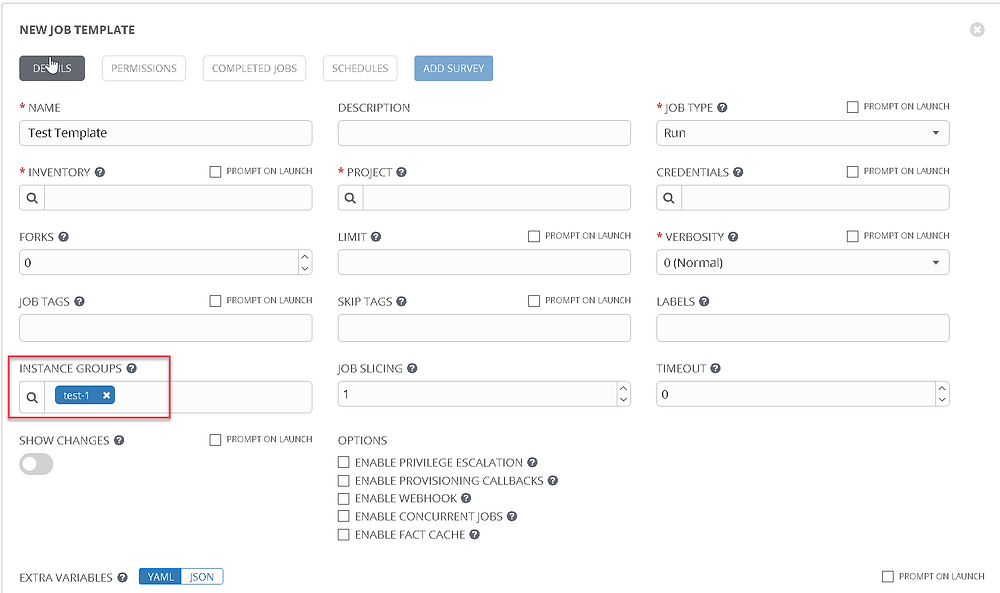1000x593 pixels.
Task: Select JSON format for Extra Variables
Action: click(202, 576)
